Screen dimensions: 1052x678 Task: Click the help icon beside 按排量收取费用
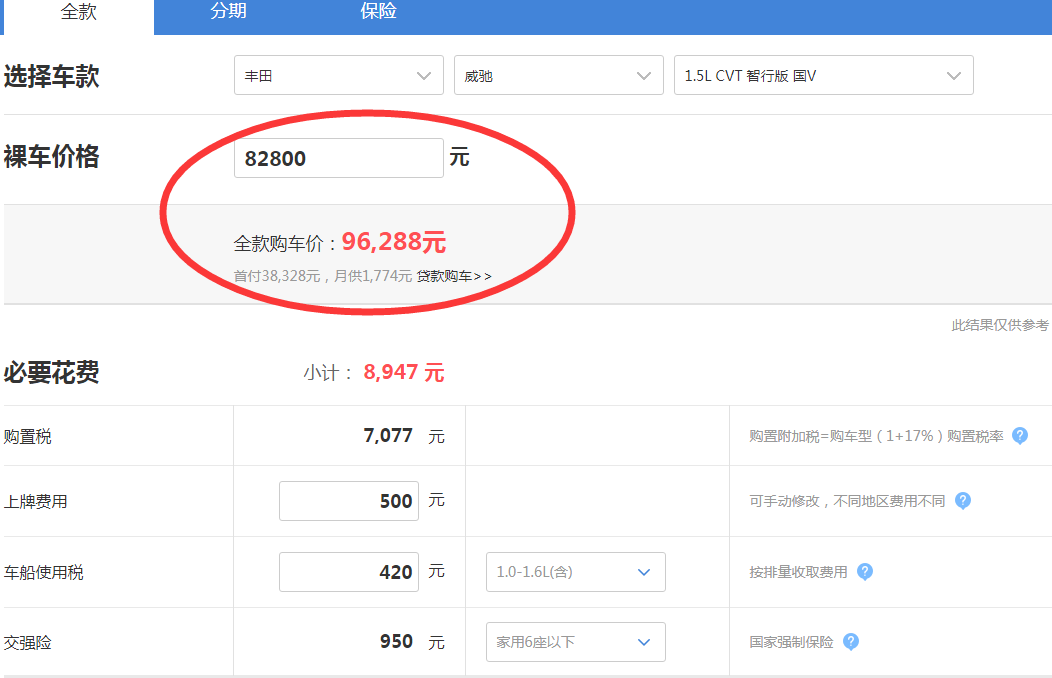tap(865, 572)
